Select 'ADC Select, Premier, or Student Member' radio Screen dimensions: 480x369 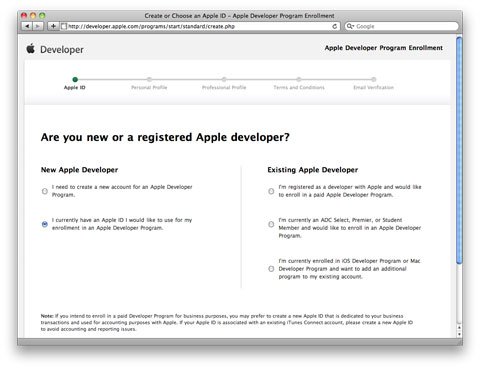pyautogui.click(x=271, y=224)
